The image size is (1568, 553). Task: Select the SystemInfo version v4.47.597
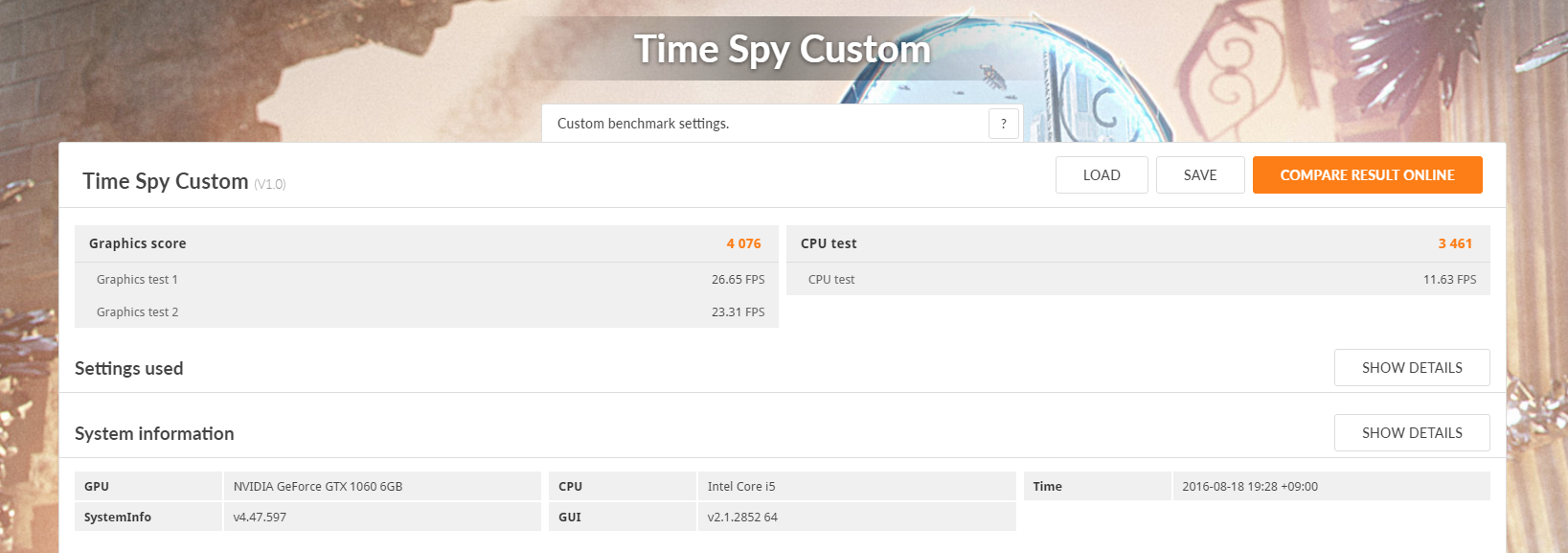[260, 518]
